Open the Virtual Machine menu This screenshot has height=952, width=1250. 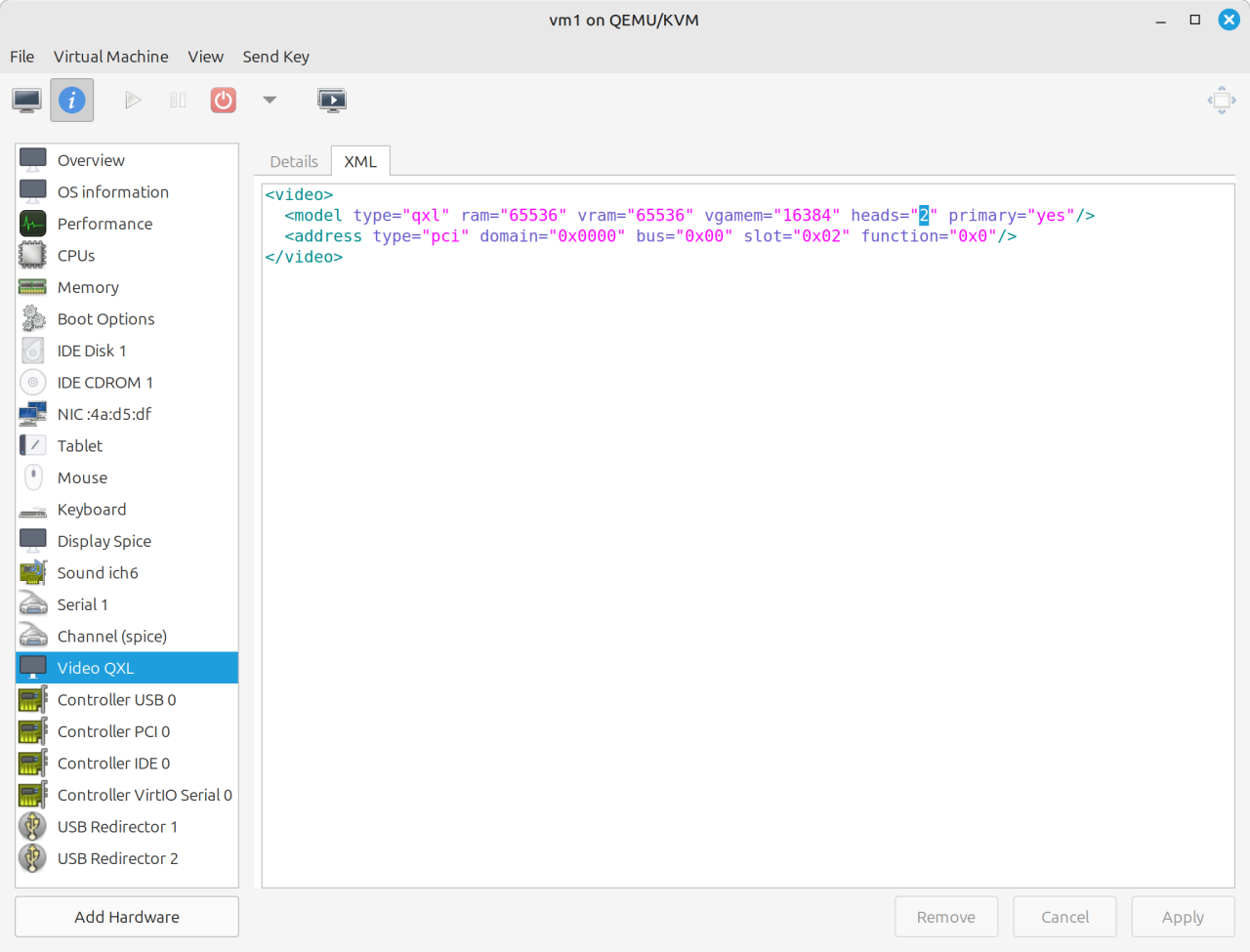pos(110,57)
